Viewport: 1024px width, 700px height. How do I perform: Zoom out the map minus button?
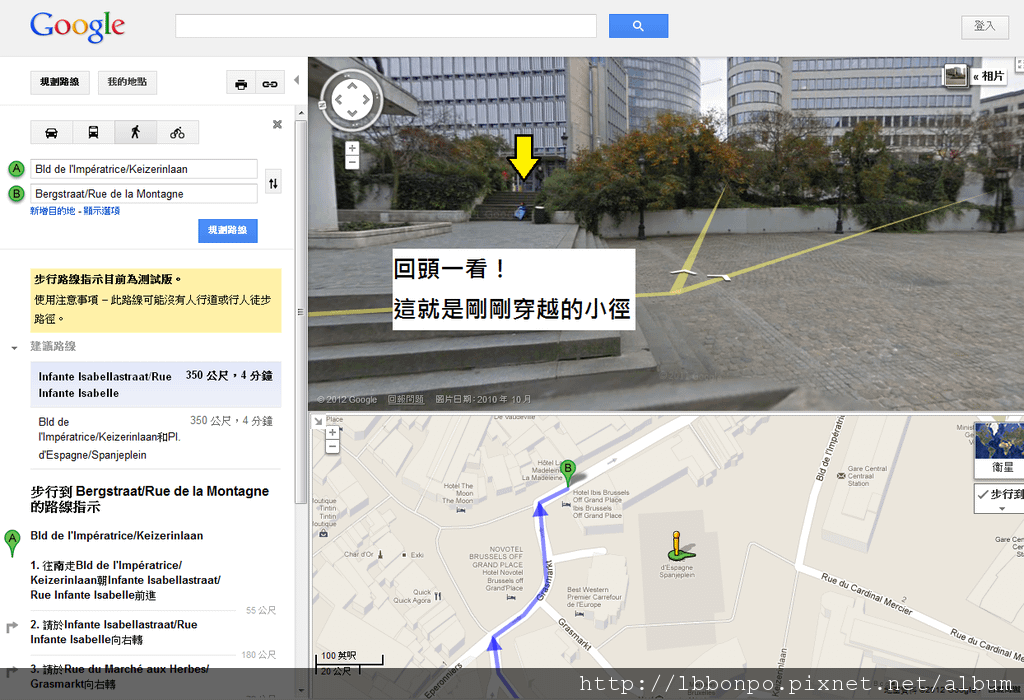pyautogui.click(x=332, y=447)
